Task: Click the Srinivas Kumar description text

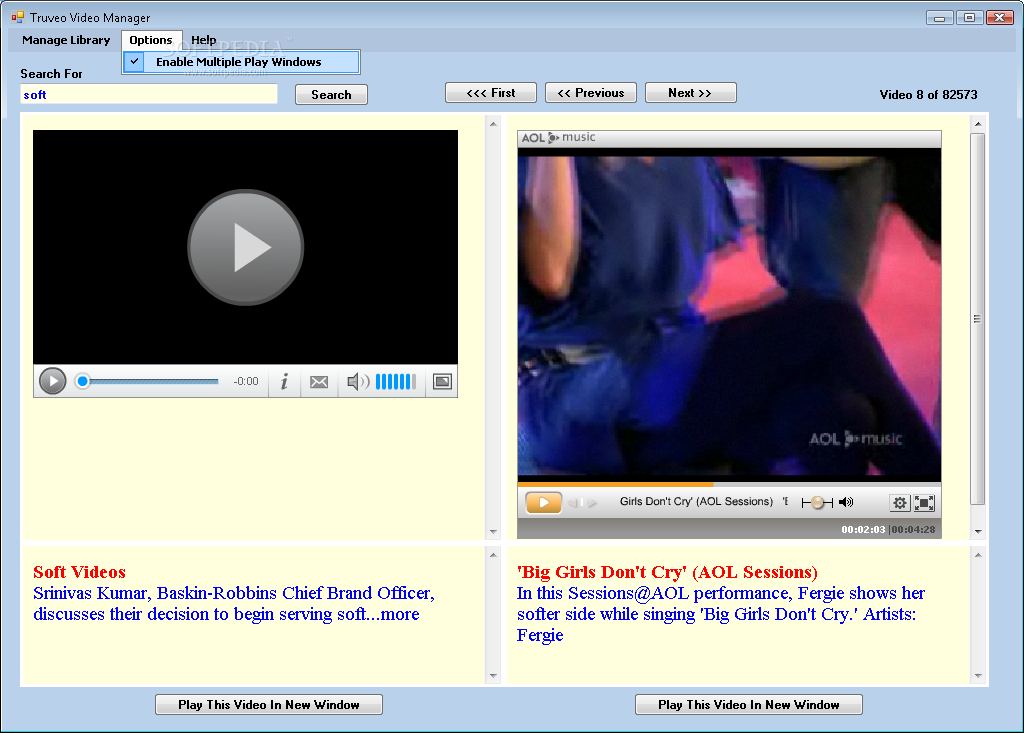Action: (x=234, y=604)
